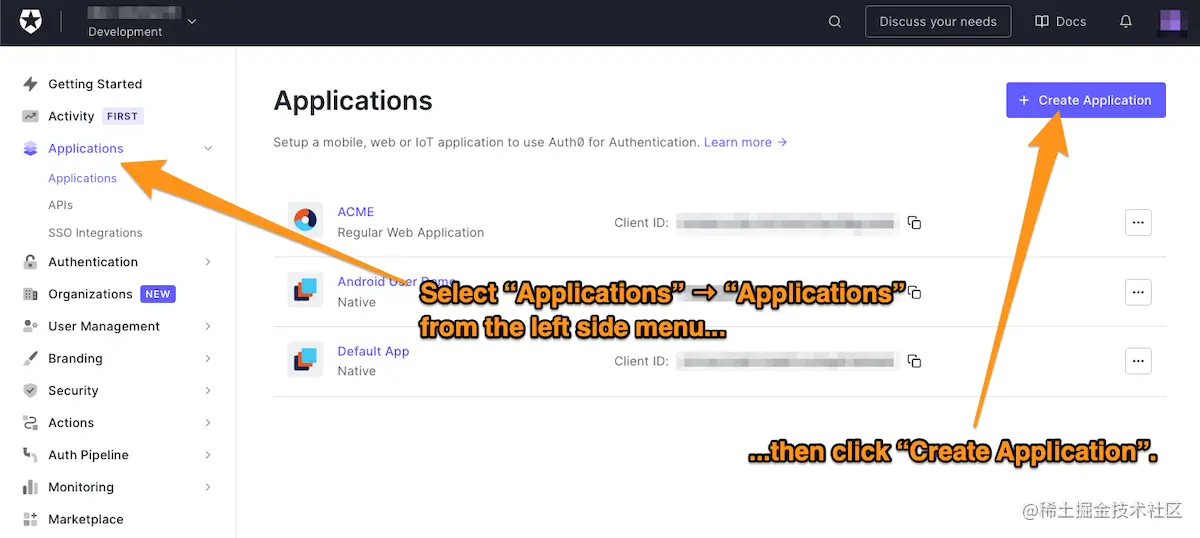Image resolution: width=1200 pixels, height=538 pixels.
Task: Click the FIRST badge beside Activity
Action: pos(122,116)
